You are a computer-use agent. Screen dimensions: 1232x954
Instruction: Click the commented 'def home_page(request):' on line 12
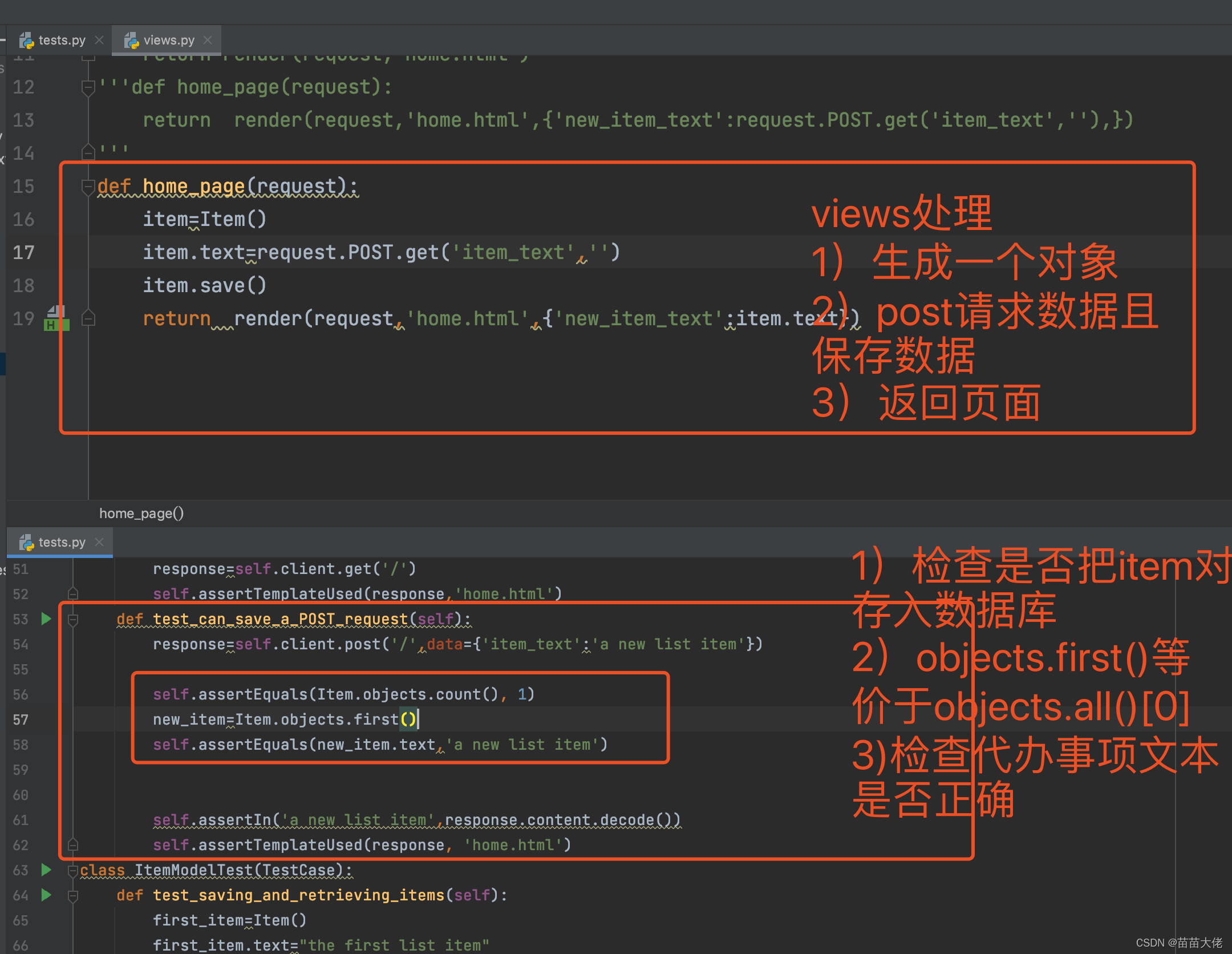262,87
